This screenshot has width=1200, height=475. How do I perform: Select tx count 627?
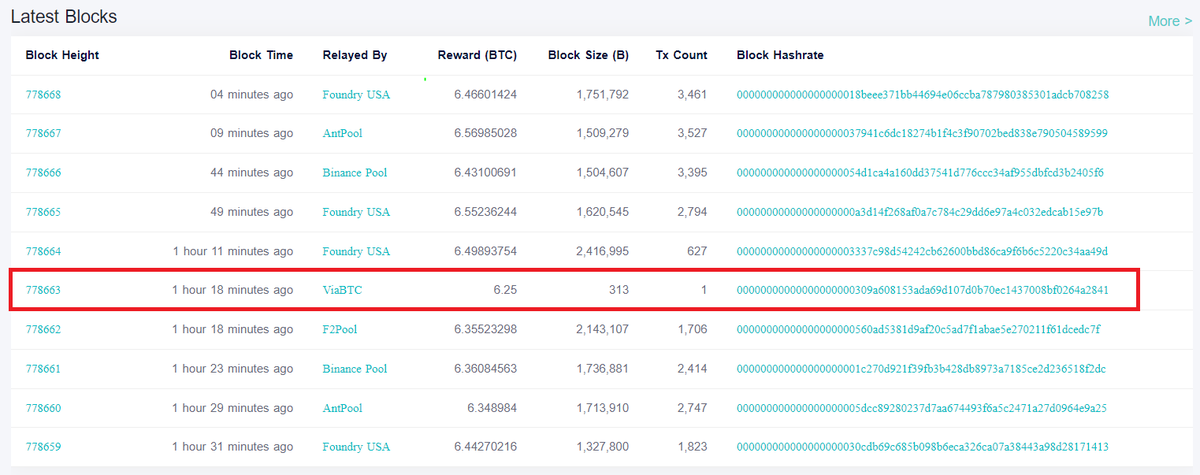(x=697, y=251)
